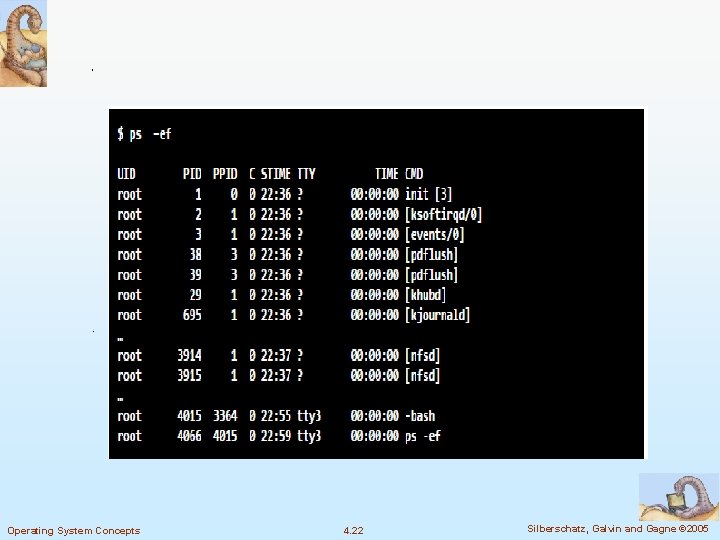Click PID value 29

[x=195, y=295]
